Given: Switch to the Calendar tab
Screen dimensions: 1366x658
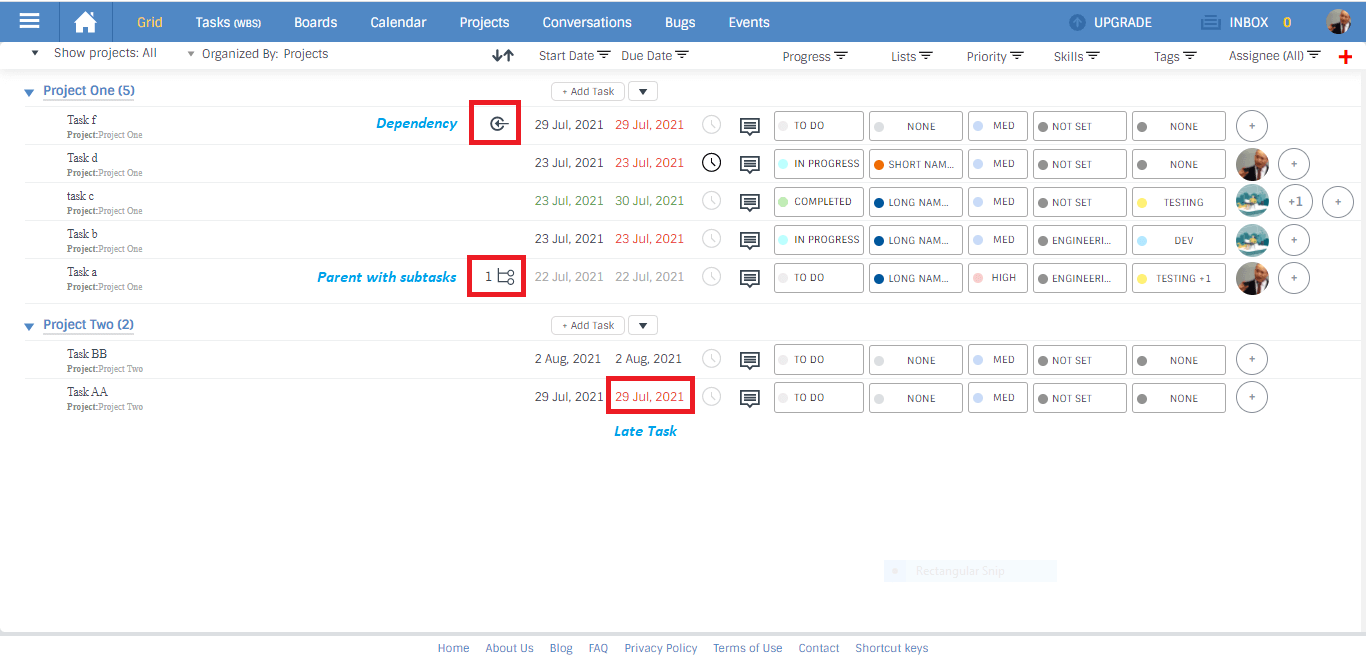Looking at the screenshot, I should [x=398, y=22].
